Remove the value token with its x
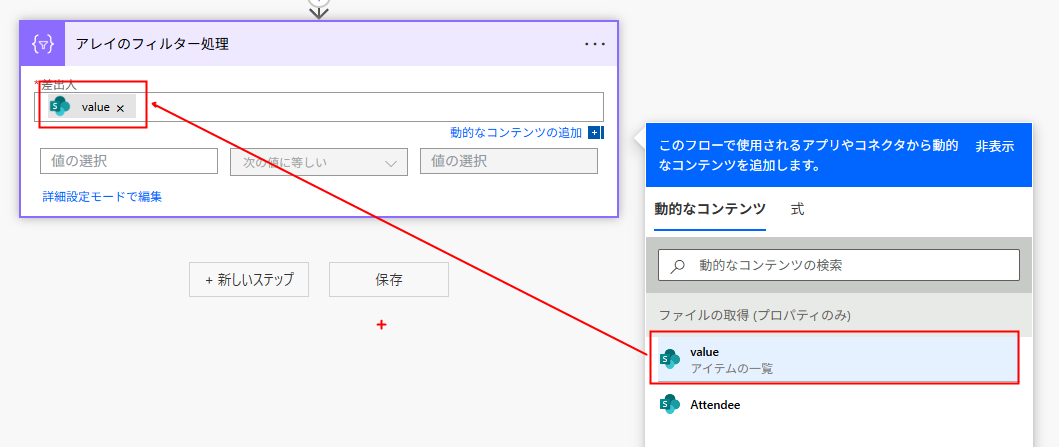 pyautogui.click(x=120, y=108)
